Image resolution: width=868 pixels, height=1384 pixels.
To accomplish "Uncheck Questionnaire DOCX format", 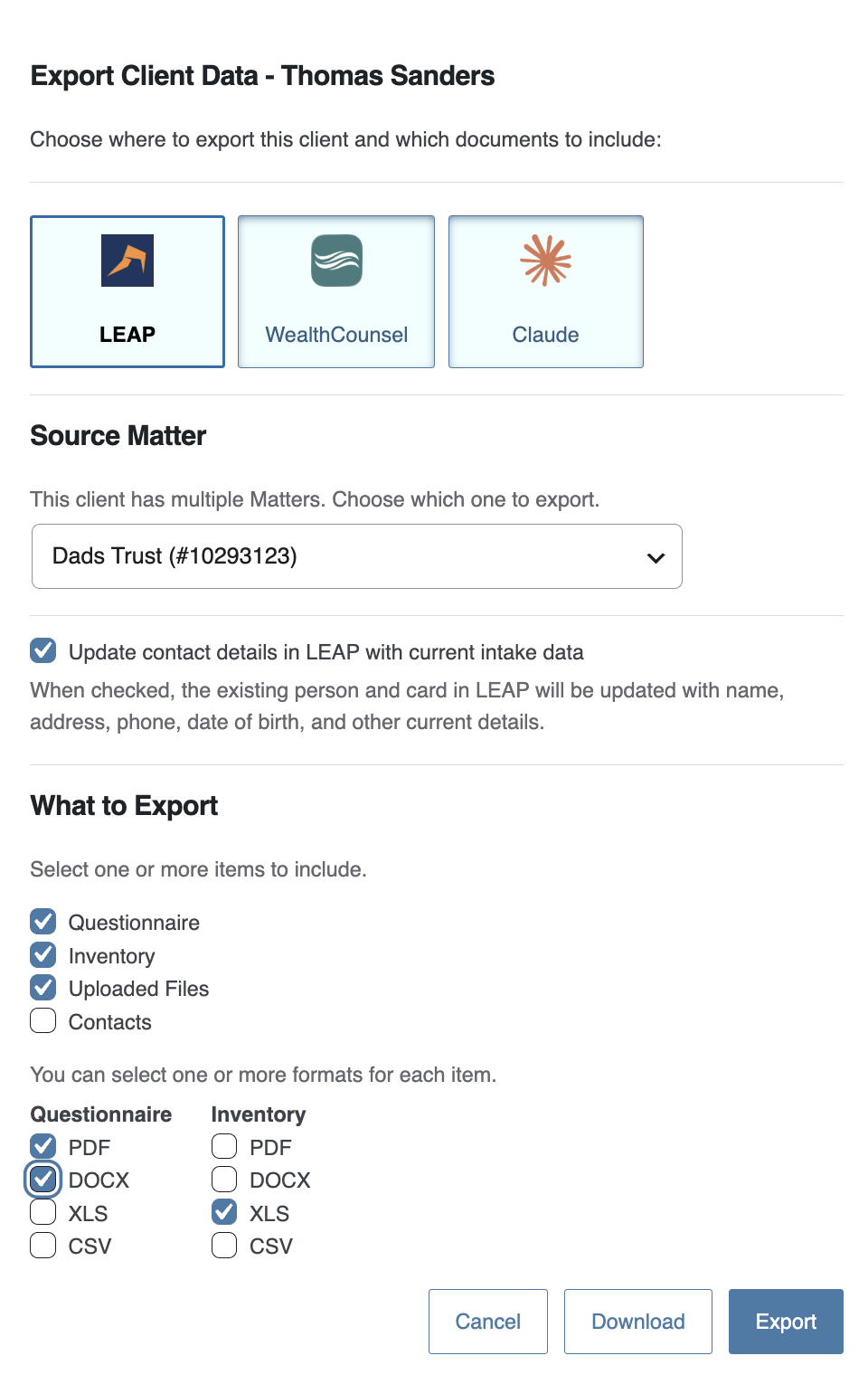I will [43, 1179].
